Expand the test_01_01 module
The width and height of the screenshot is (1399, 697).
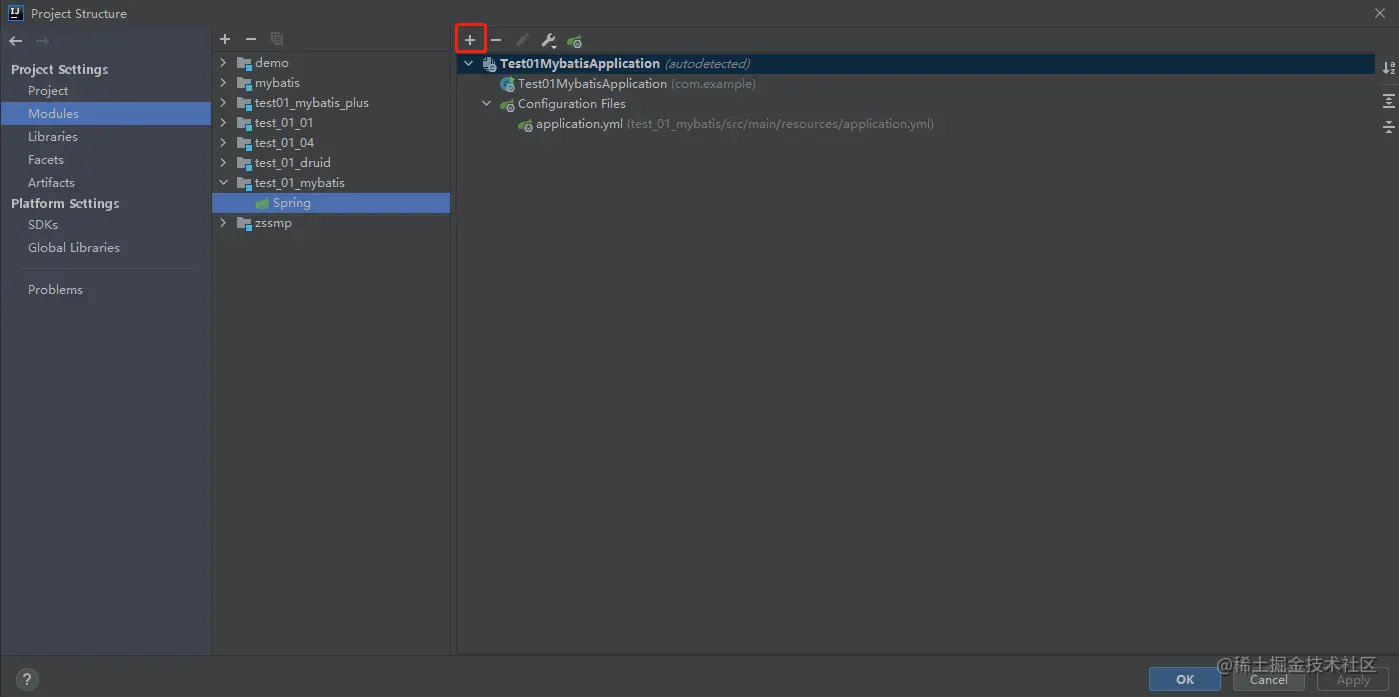(224, 123)
